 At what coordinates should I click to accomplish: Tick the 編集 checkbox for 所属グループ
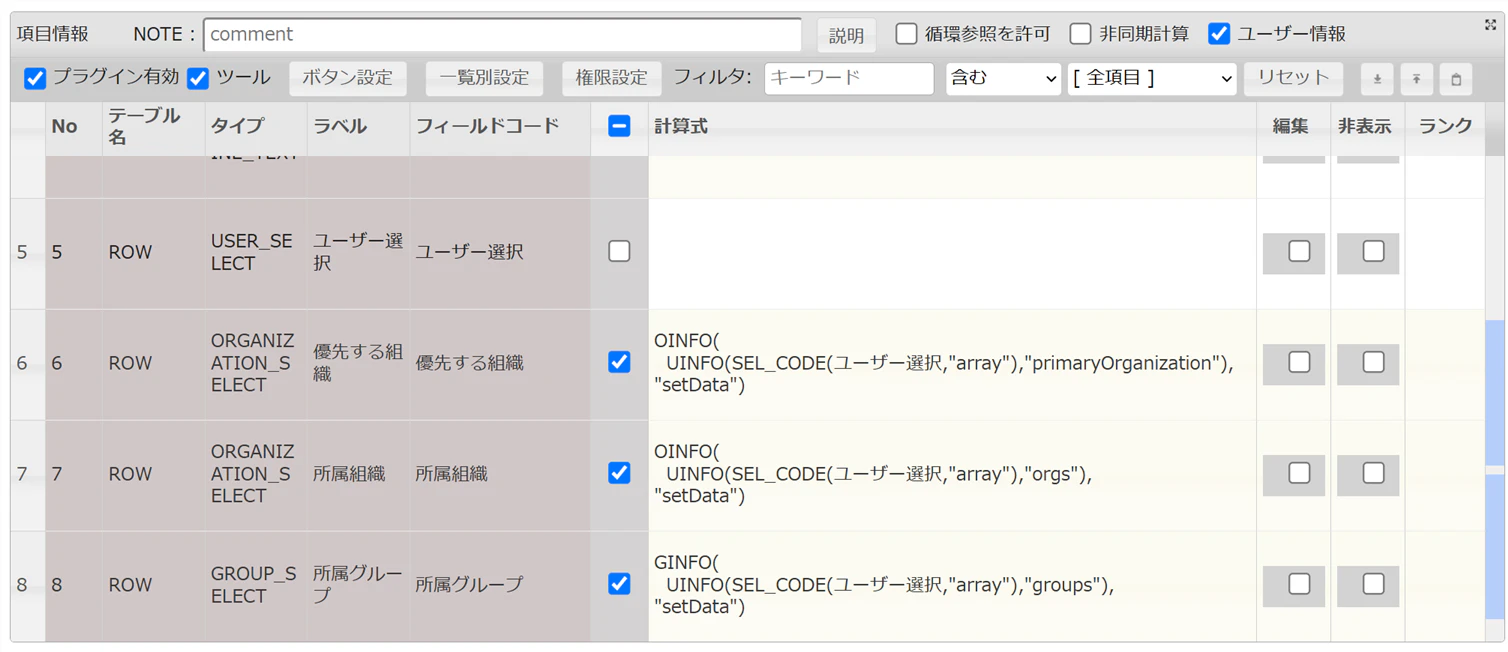point(1299,584)
